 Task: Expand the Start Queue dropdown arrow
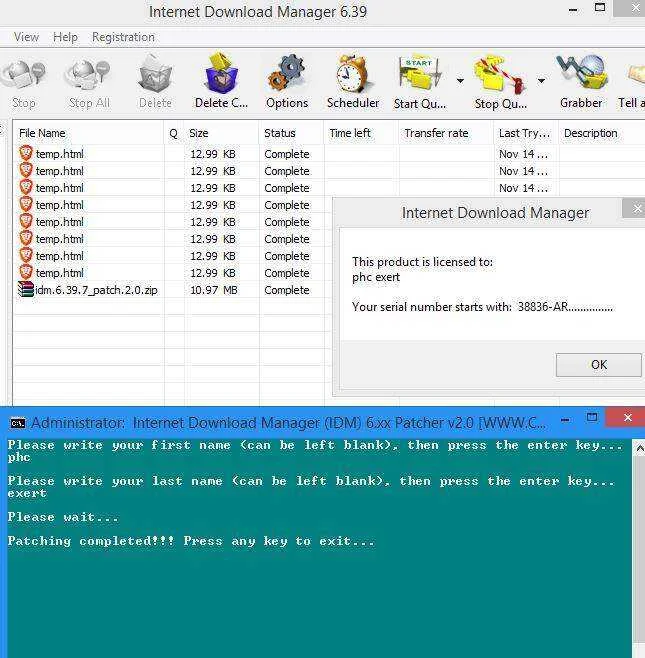click(460, 81)
